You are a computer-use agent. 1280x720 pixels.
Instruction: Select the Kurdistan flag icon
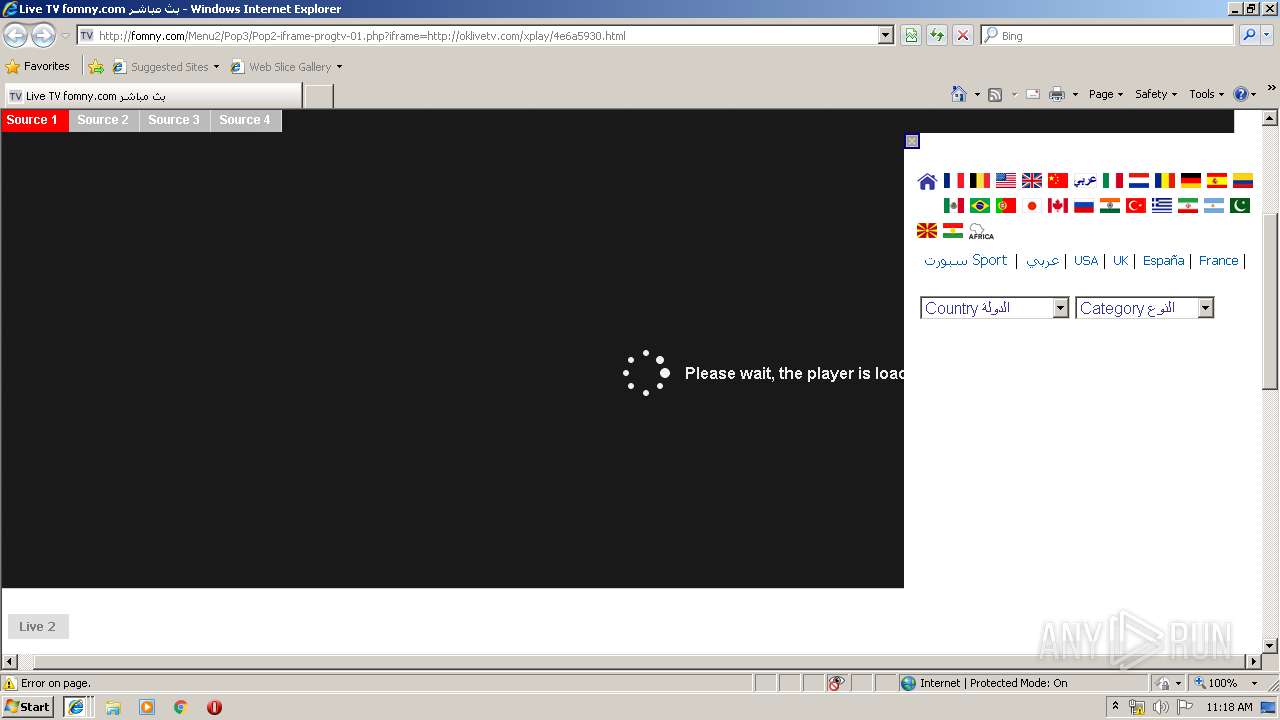[953, 230]
